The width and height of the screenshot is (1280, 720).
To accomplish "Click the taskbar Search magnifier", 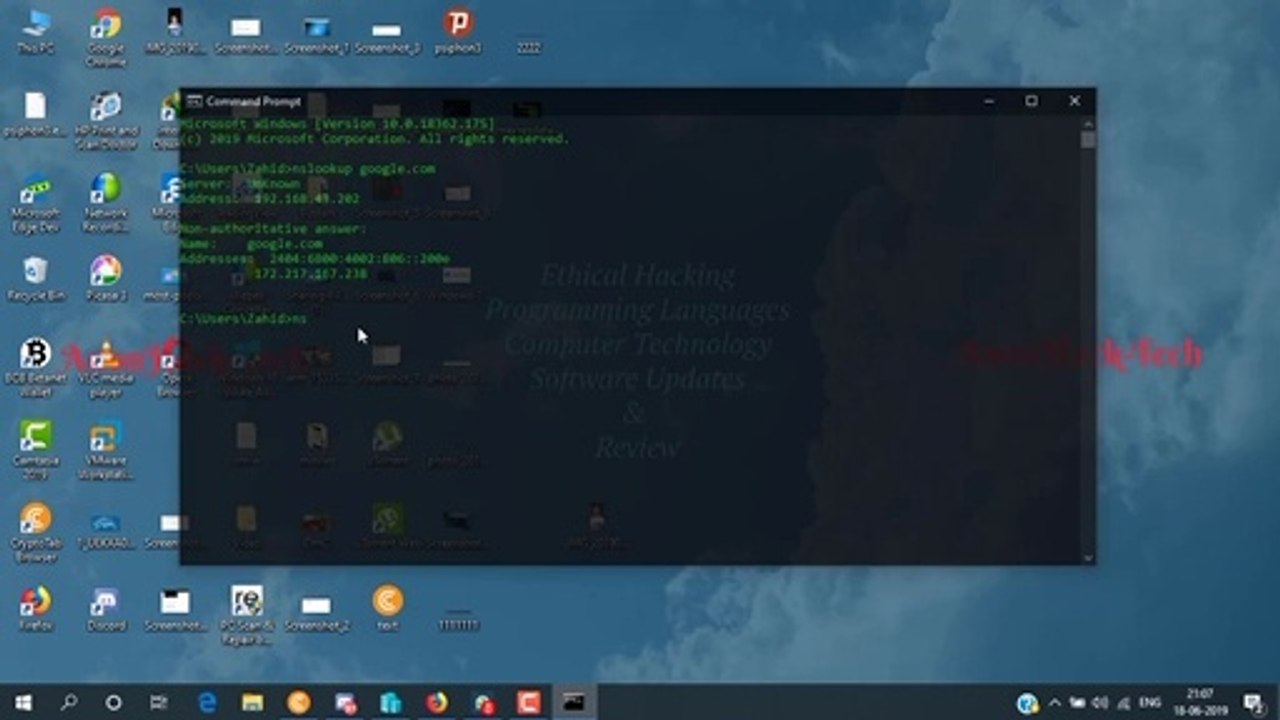I will click(x=68, y=703).
